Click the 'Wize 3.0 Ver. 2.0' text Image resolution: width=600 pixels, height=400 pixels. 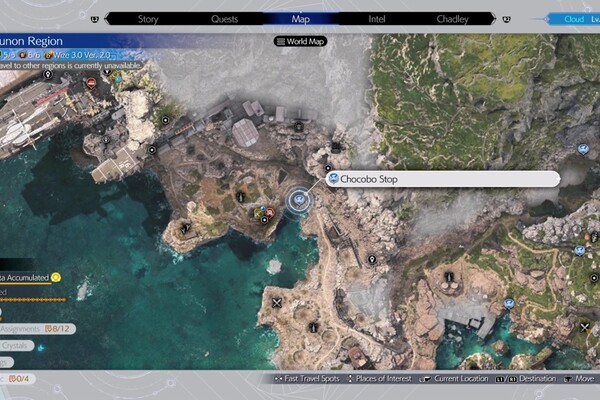82,55
